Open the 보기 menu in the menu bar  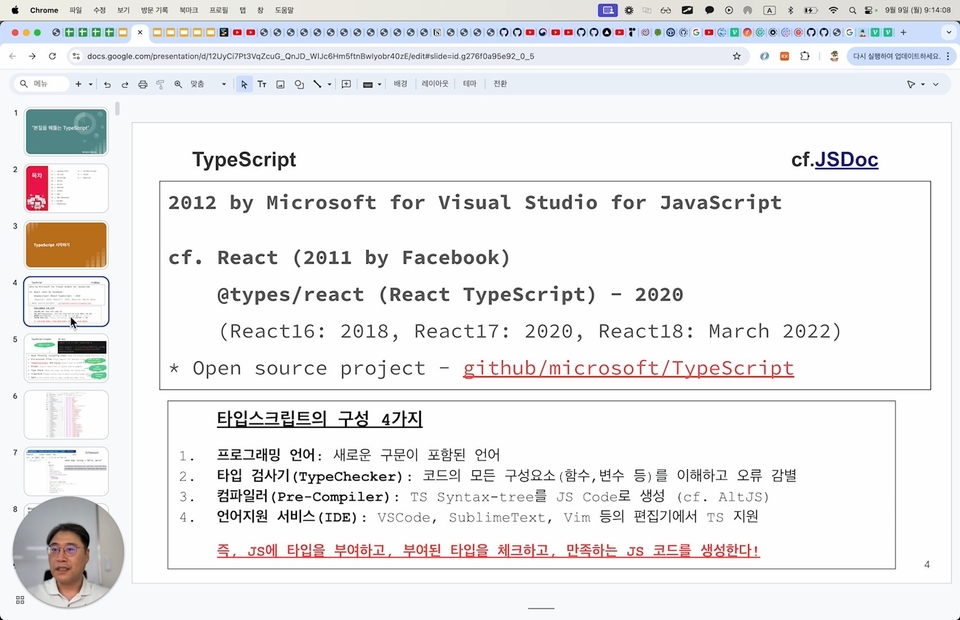coord(123,10)
